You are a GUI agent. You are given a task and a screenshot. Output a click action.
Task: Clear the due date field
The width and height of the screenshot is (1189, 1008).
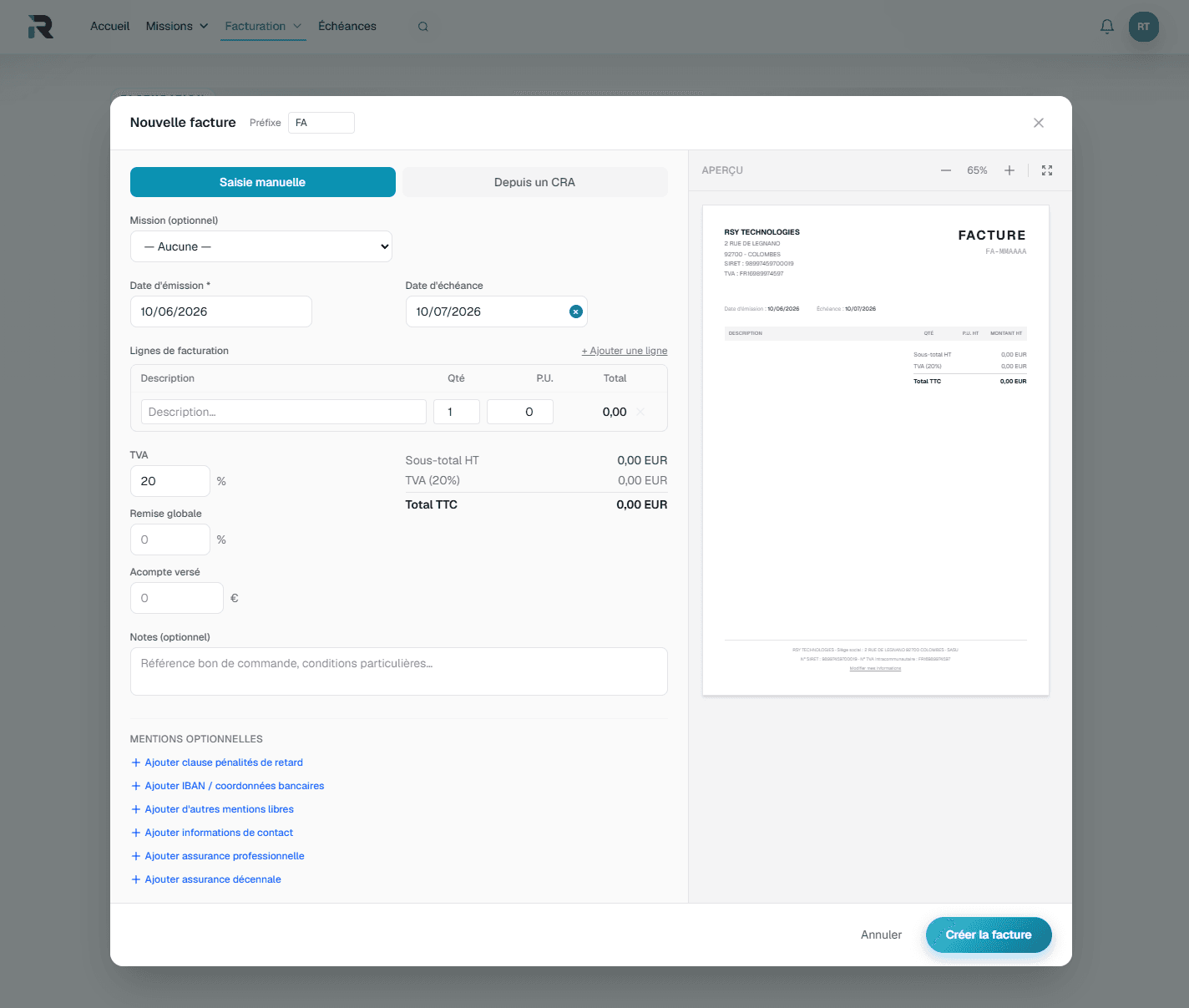[576, 312]
